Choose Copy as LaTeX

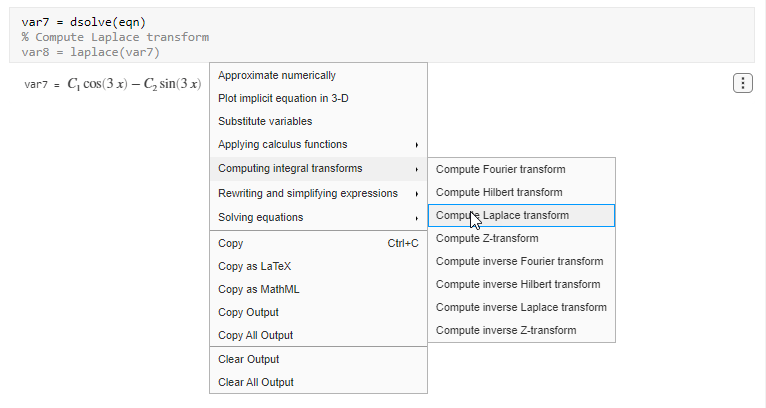click(255, 266)
